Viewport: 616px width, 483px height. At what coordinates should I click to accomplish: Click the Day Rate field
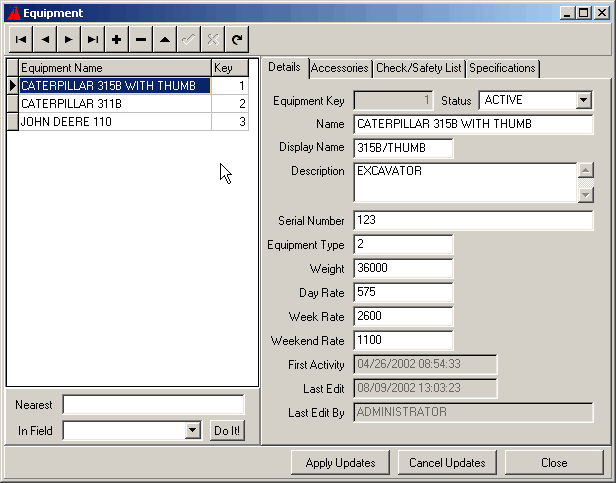tap(403, 292)
